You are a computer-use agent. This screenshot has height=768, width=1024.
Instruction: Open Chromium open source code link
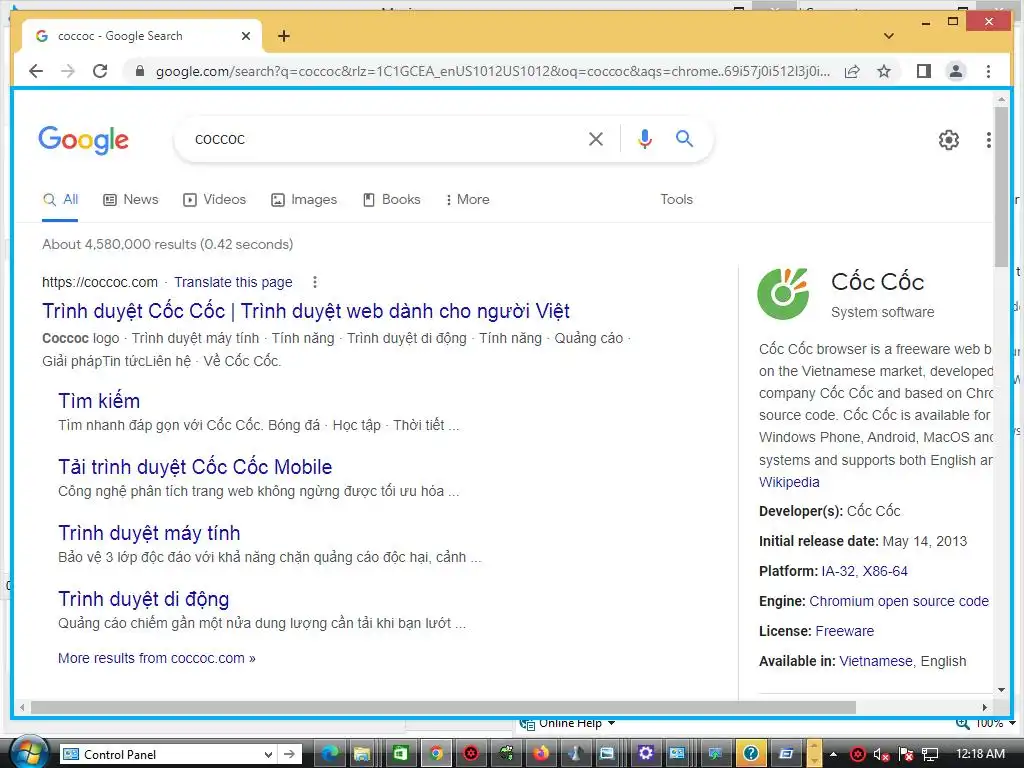click(x=899, y=601)
